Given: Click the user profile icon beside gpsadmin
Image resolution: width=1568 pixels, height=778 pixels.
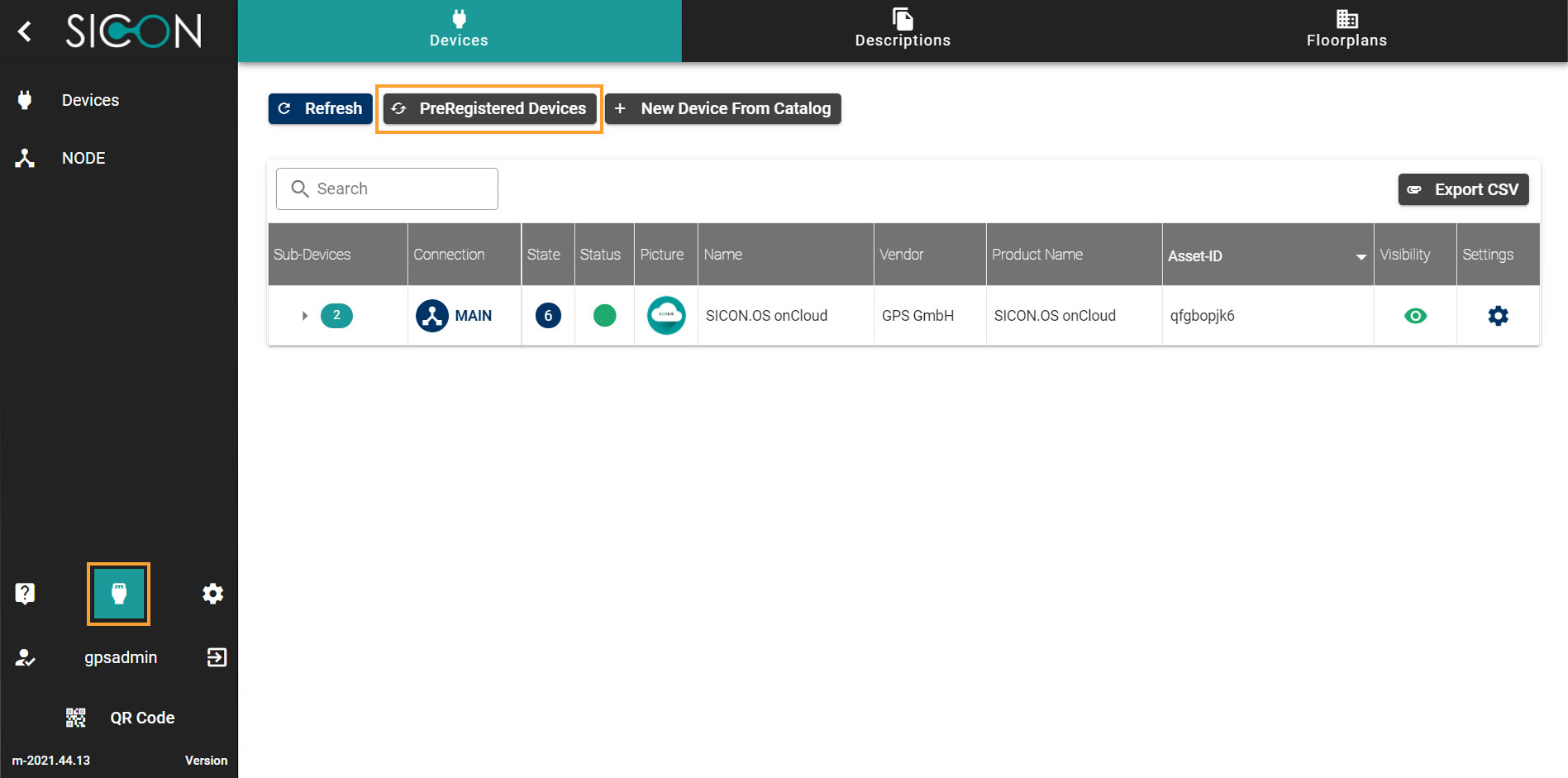Looking at the screenshot, I should click(25, 657).
